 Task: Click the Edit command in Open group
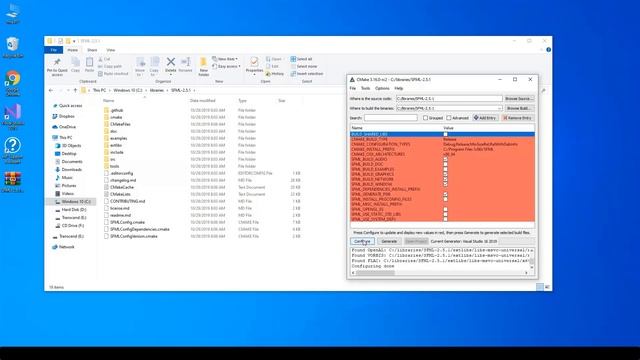272,66
